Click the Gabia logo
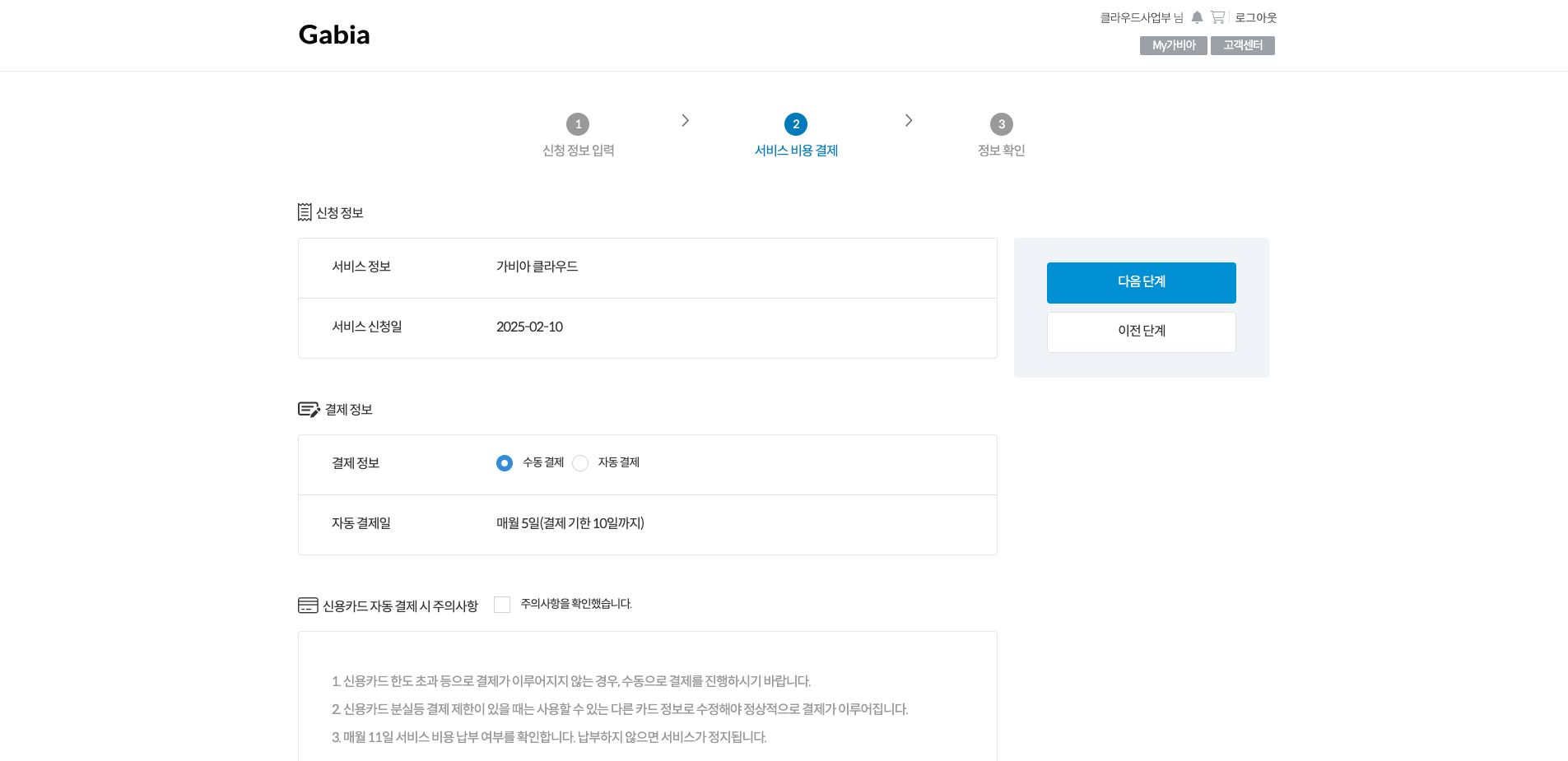The width and height of the screenshot is (1568, 761). (334, 35)
